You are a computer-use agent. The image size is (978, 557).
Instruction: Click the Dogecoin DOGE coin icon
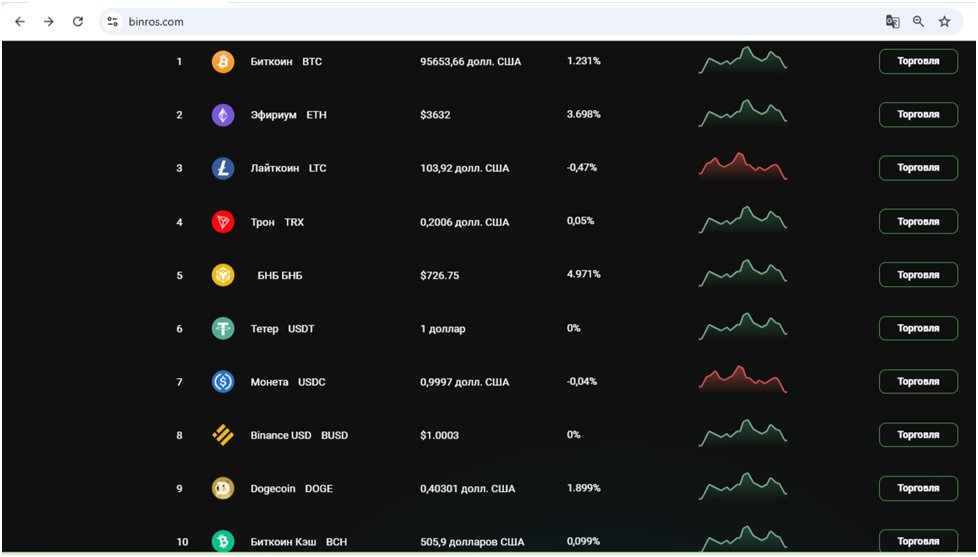click(x=223, y=488)
